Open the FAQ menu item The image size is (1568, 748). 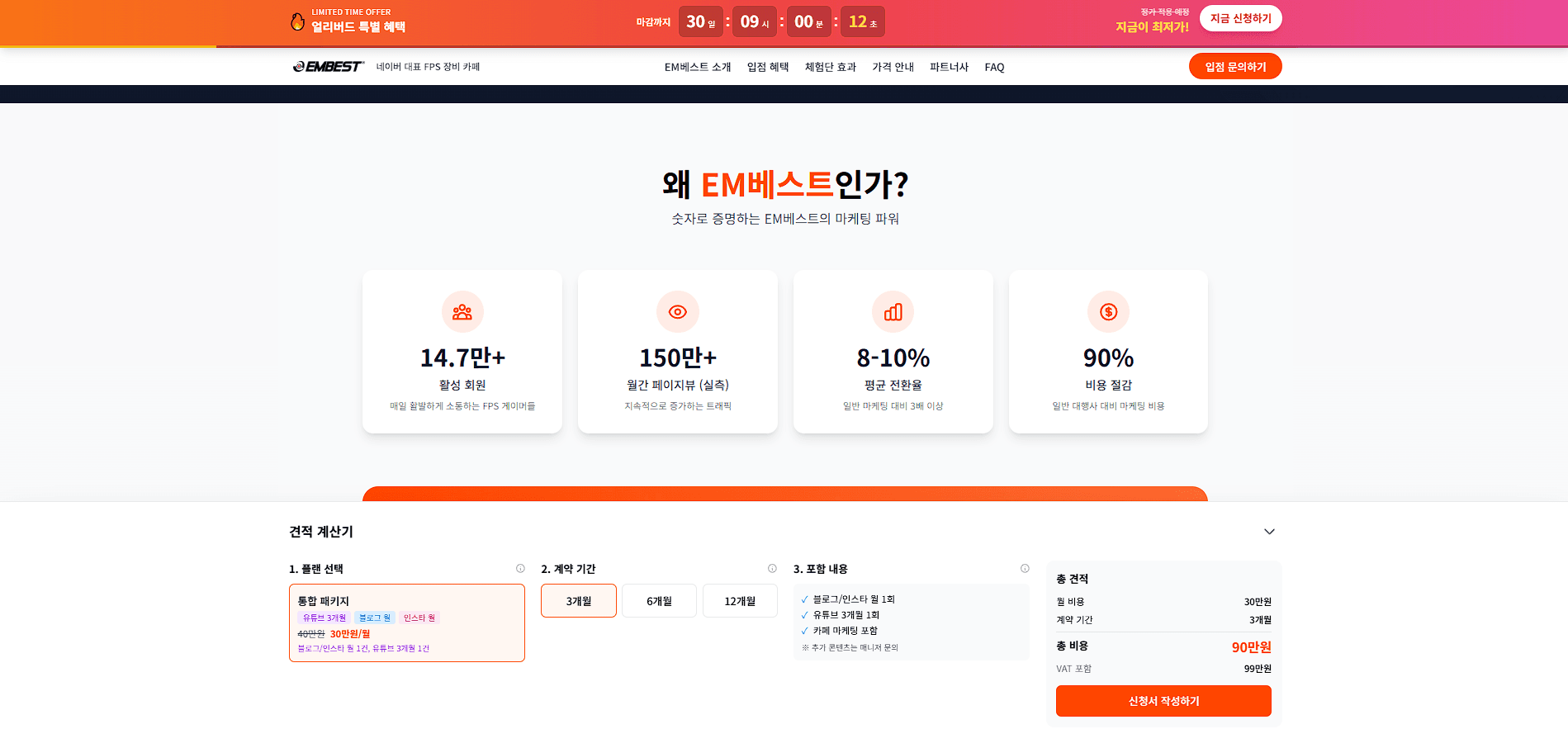click(x=993, y=67)
